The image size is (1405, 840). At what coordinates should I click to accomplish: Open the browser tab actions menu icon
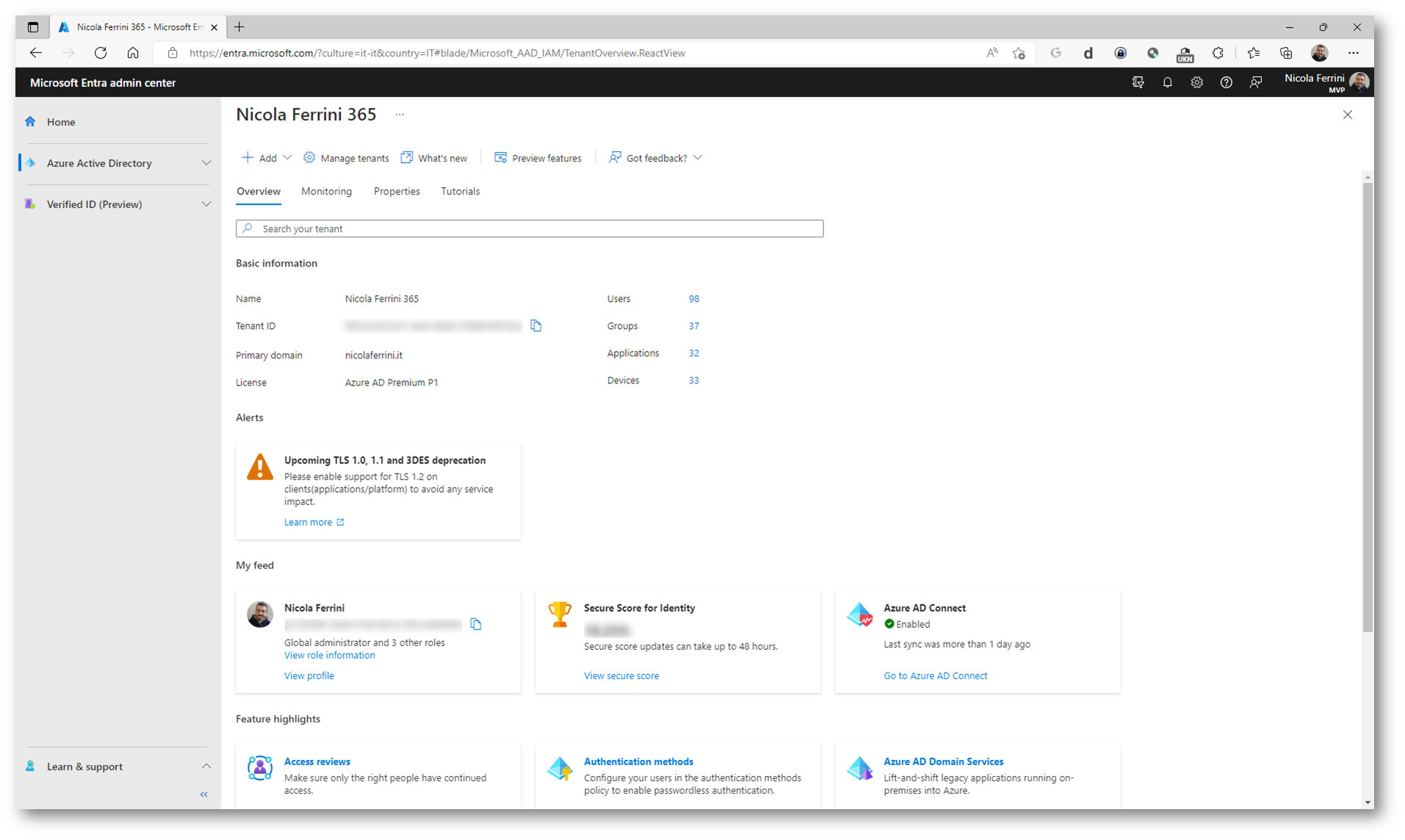[33, 27]
